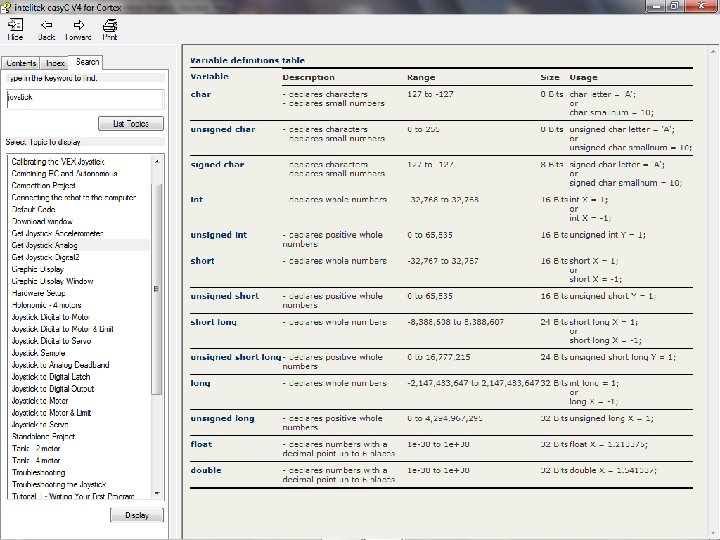Image resolution: width=720 pixels, height=540 pixels.
Task: Select topic Graphic Display
Action: pyautogui.click(x=38, y=269)
